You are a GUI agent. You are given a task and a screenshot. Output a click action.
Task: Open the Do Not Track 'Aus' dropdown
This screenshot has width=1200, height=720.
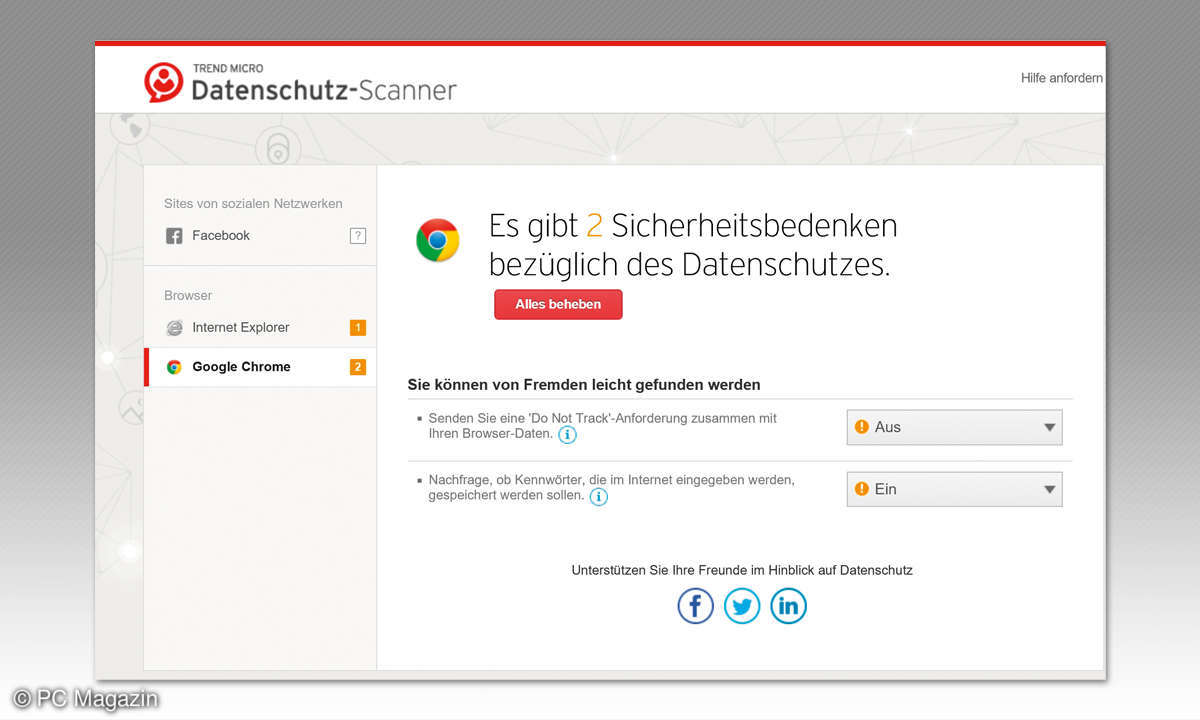coord(954,427)
